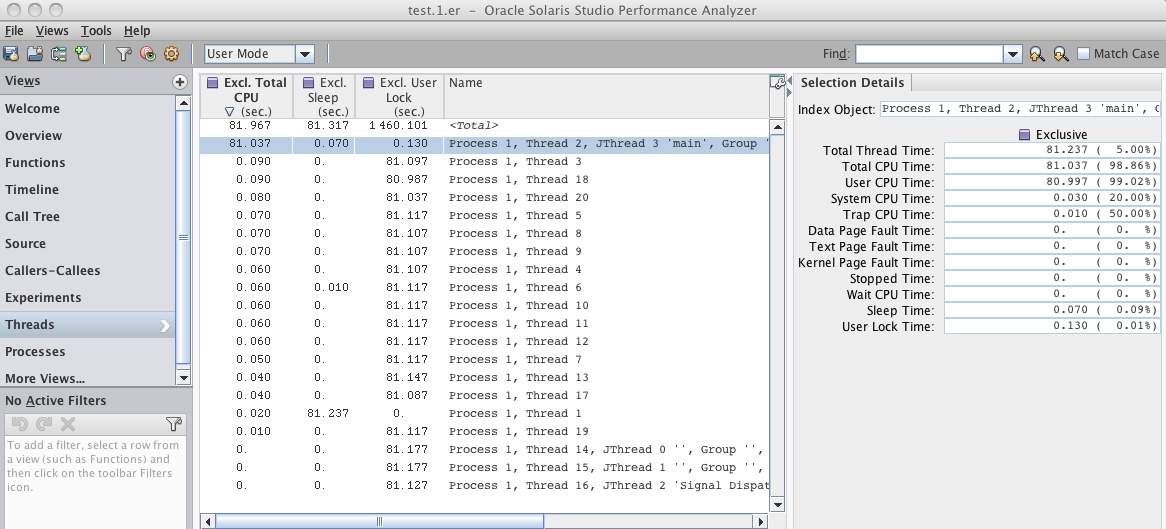Click the sort arrow under Excl. Total CPU

229,112
